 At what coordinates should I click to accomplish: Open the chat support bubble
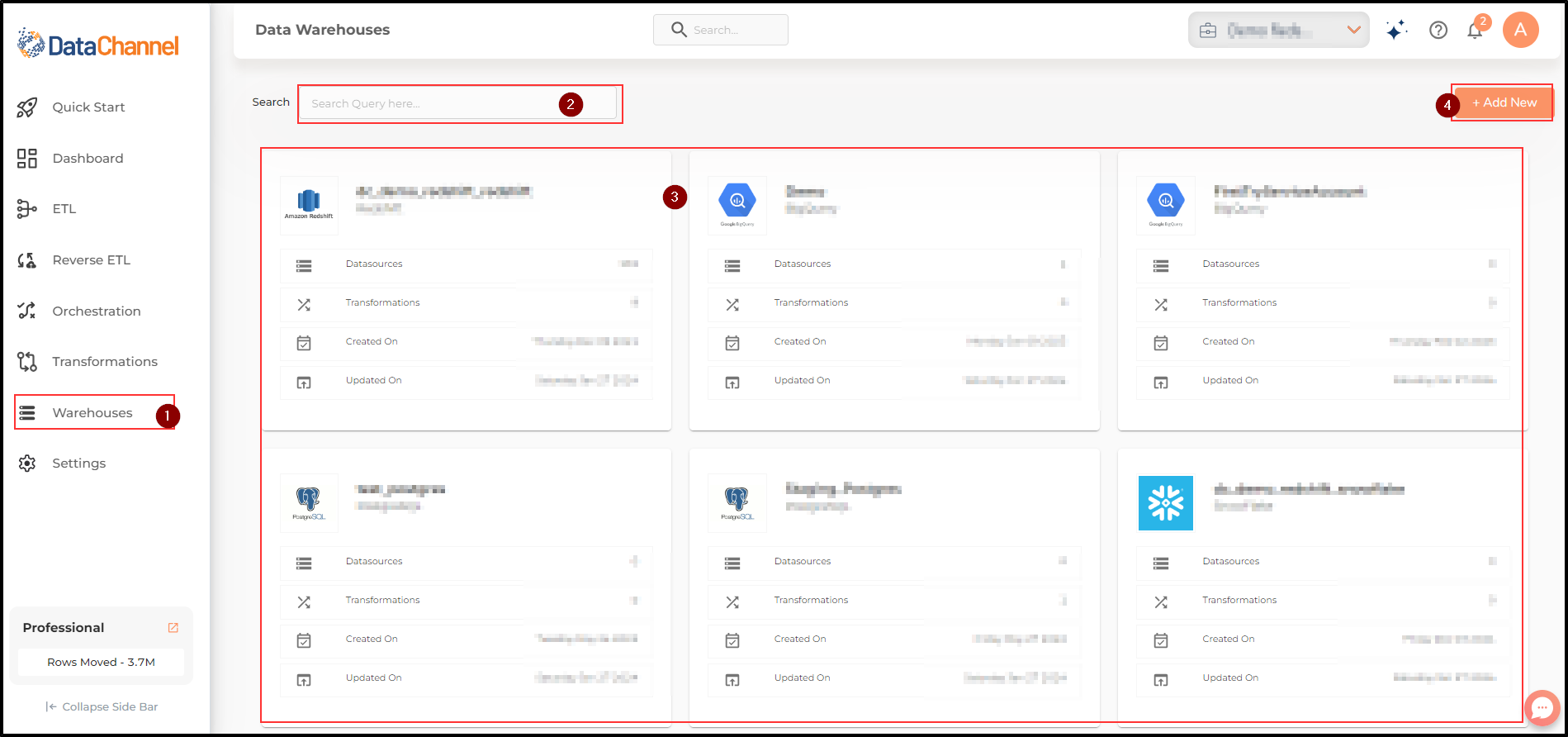(1542, 708)
